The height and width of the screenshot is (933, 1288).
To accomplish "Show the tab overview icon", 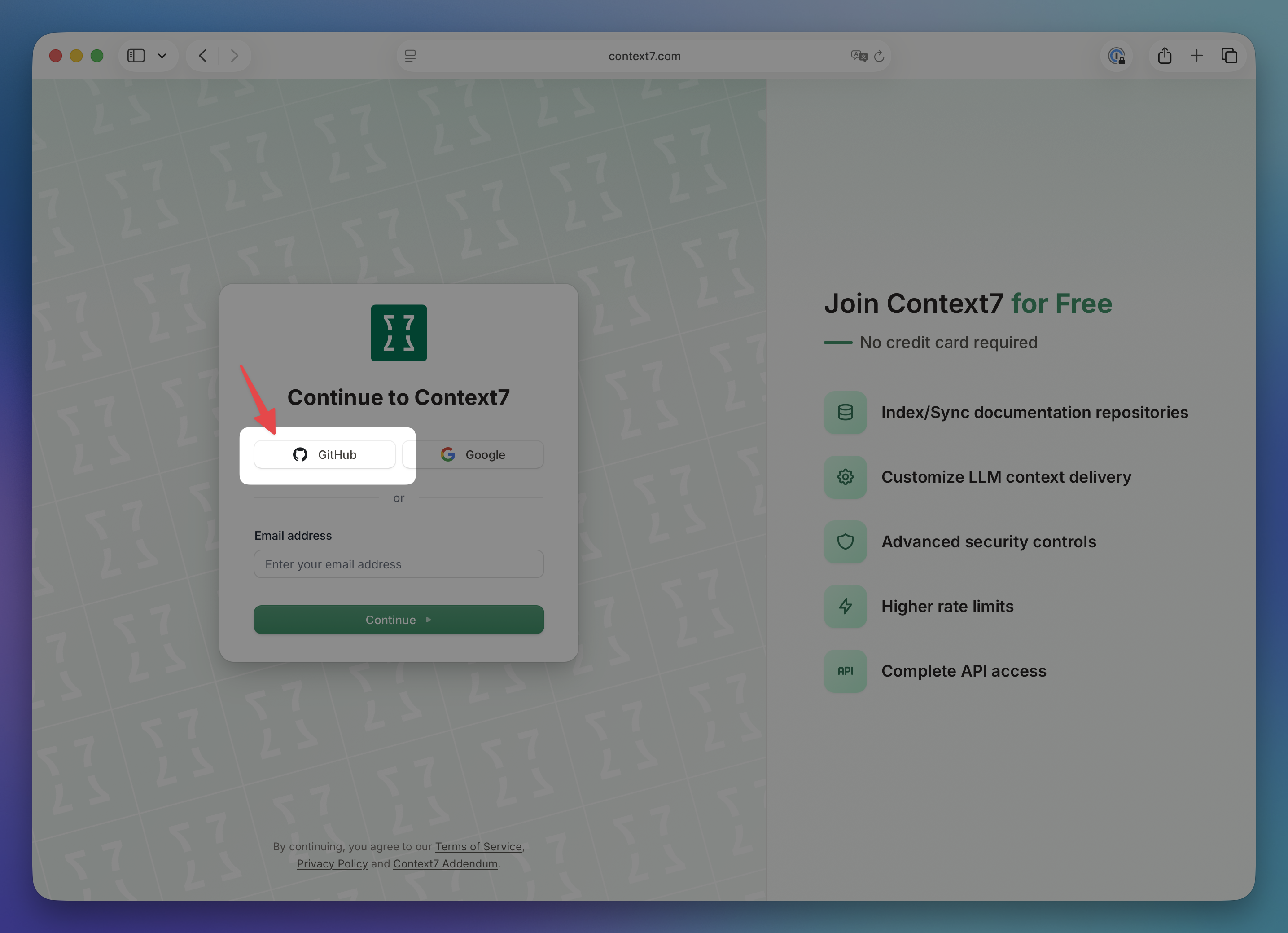I will (1229, 56).
